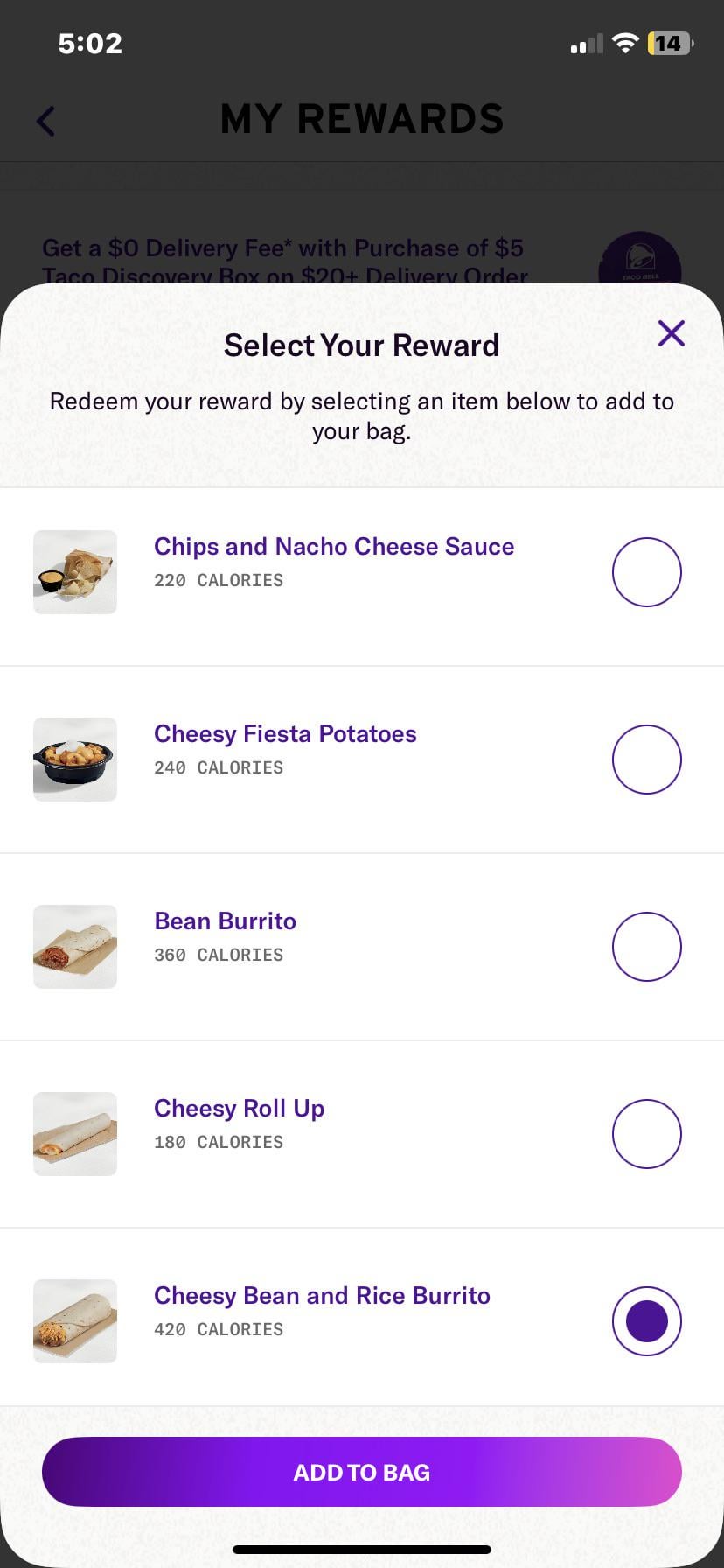Tap the Bean Burrito item name
The width and height of the screenshot is (724, 1568).
[225, 921]
